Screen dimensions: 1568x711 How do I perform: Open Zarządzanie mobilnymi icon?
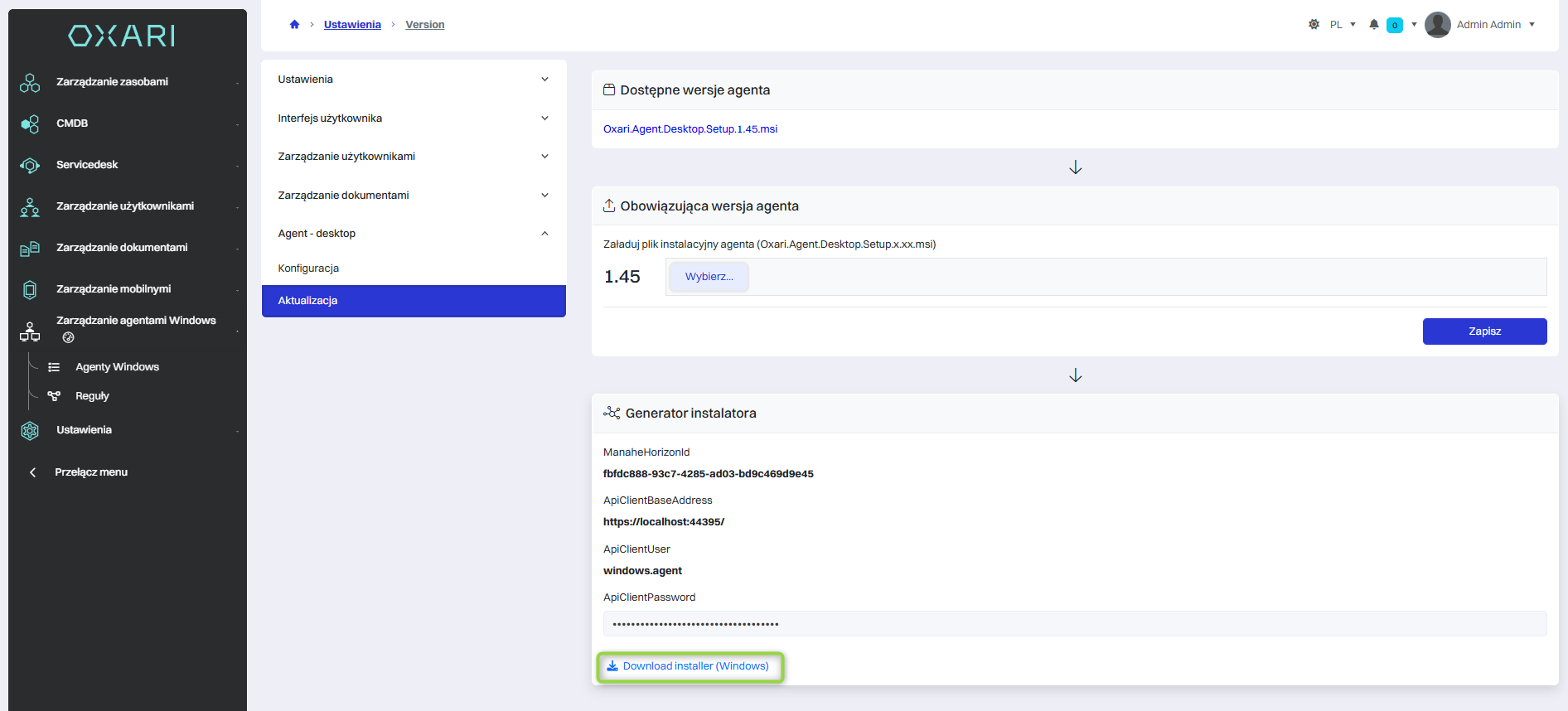tap(30, 289)
